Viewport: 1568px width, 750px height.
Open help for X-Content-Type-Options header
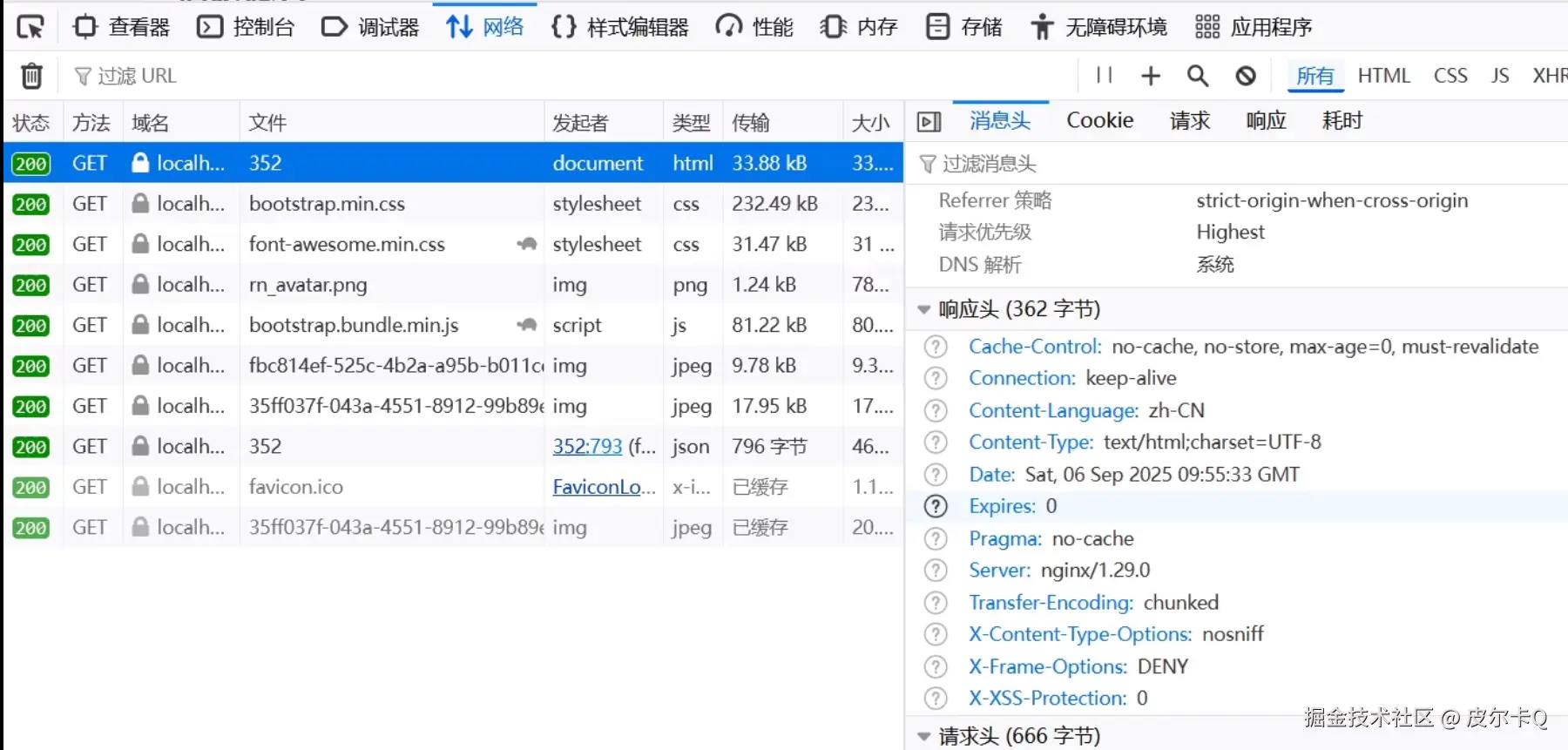coord(936,634)
